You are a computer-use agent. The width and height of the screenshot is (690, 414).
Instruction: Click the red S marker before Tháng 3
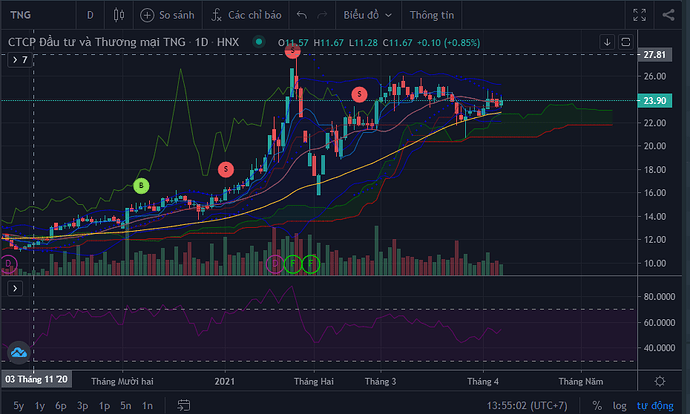click(x=360, y=94)
